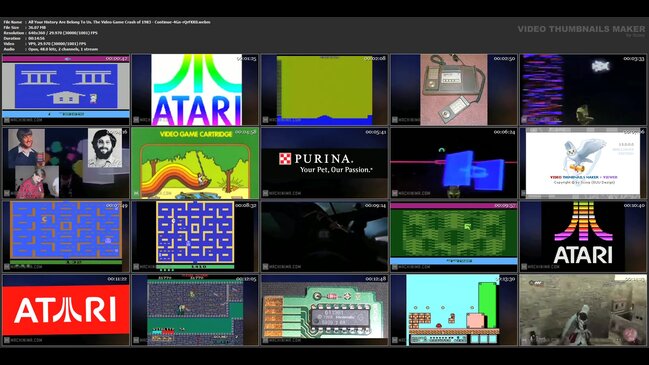
Task: Open the Purina Your Pet, Our Passion thumbnail
Action: tap(324, 163)
